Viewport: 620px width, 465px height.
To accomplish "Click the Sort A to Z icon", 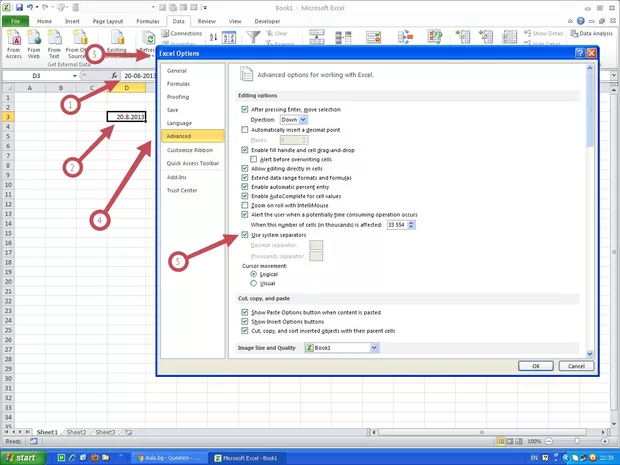I will click(214, 37).
